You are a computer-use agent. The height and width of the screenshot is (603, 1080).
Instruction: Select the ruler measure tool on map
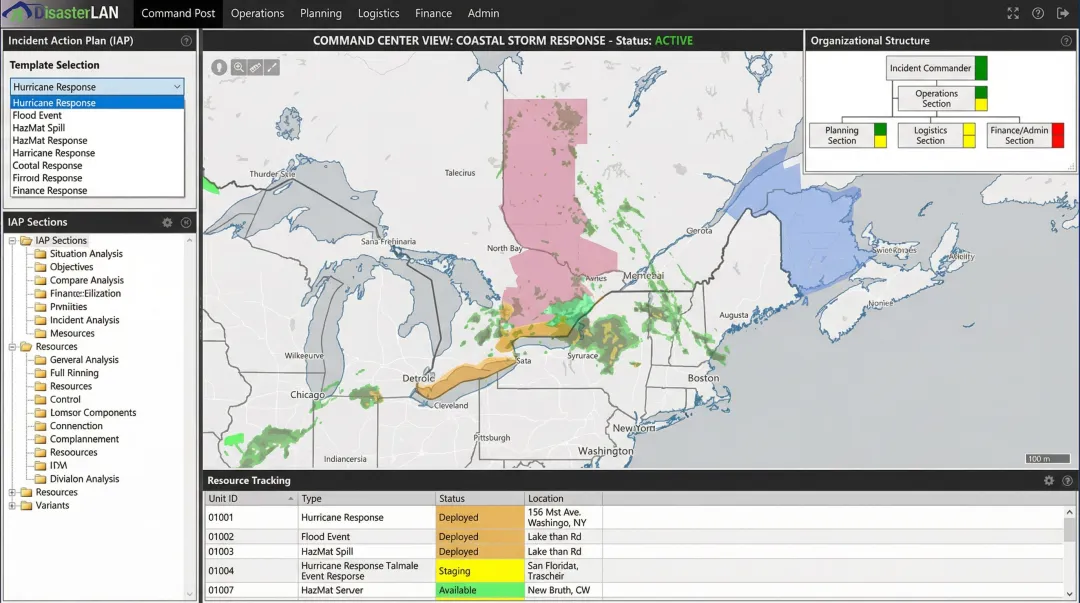[x=255, y=67]
